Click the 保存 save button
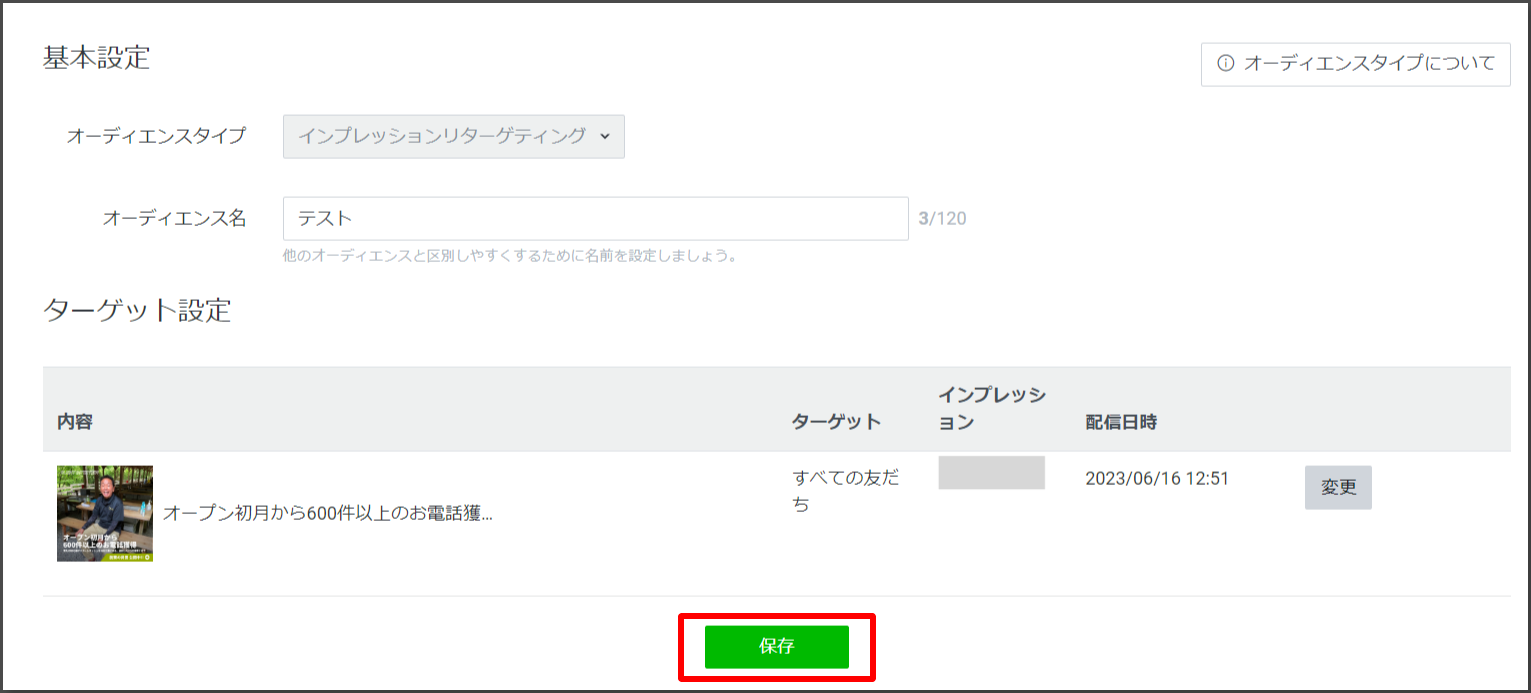This screenshot has height=693, width=1531. click(776, 647)
